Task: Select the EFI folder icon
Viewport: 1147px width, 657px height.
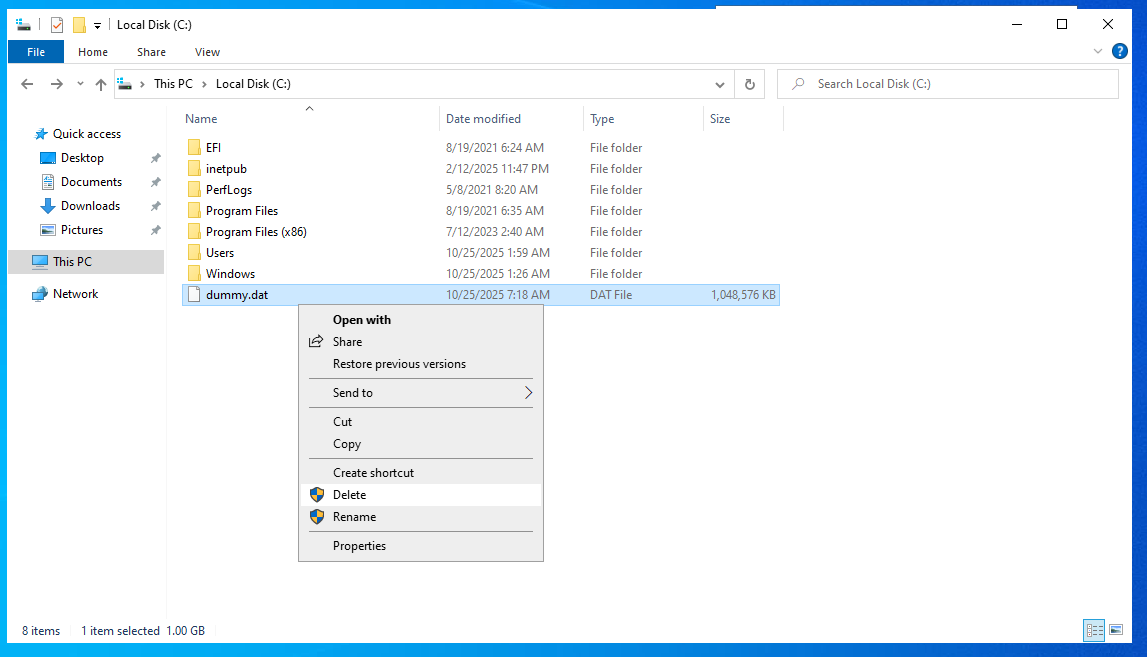Action: (194, 148)
